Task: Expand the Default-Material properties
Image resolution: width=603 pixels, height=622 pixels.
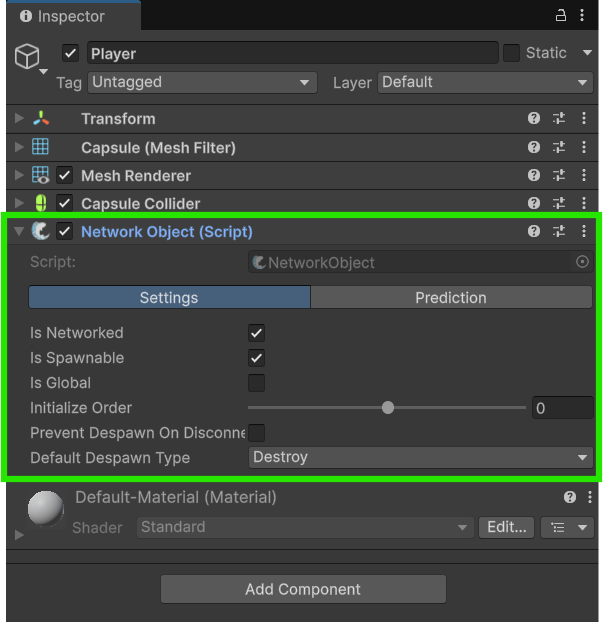Action: tap(19, 535)
